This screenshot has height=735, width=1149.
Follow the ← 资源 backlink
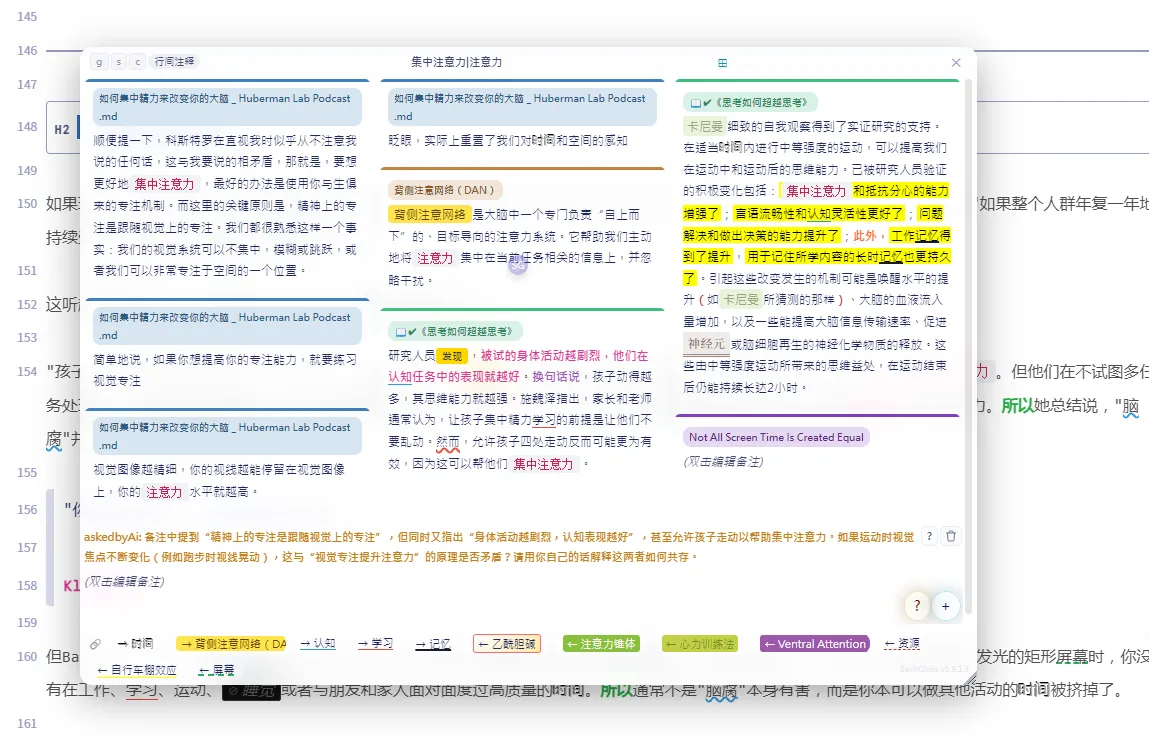[x=902, y=643]
